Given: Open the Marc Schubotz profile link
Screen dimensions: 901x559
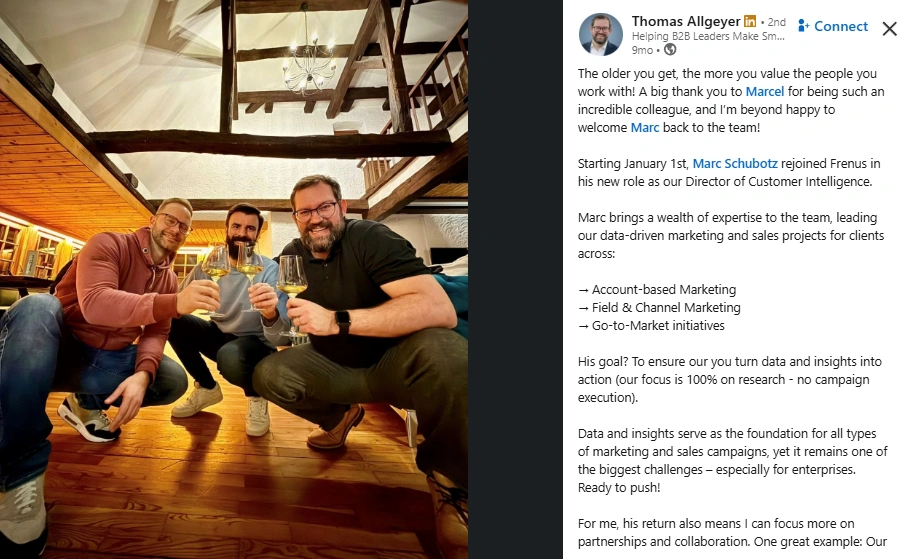Looking at the screenshot, I should (x=735, y=164).
